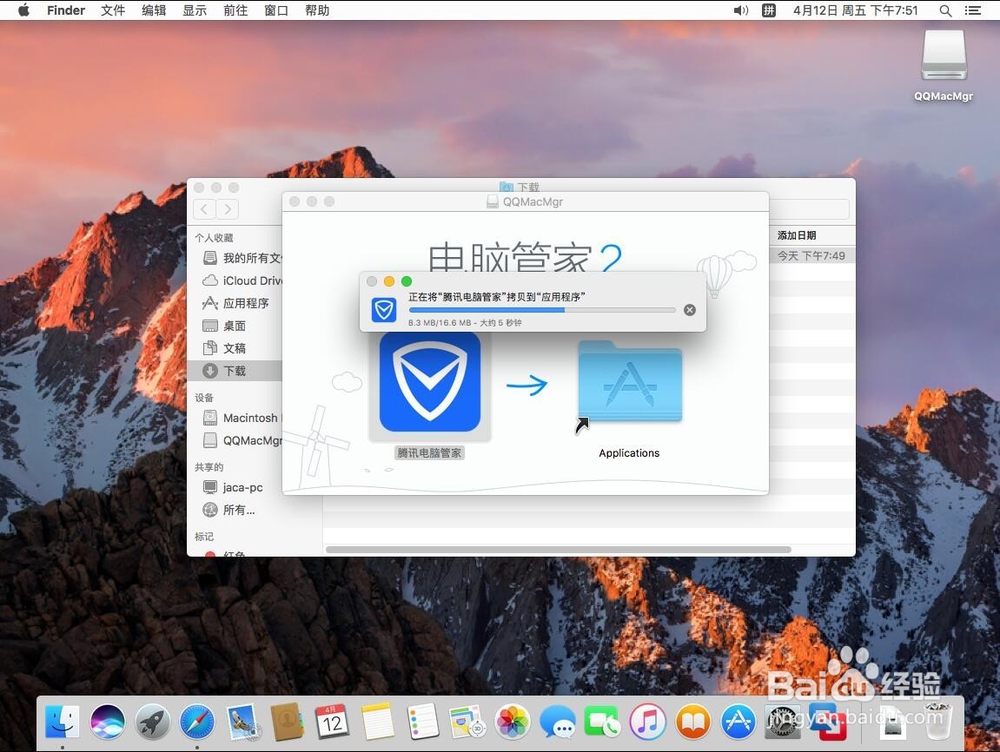Screen dimensions: 1000x752
Task: Open Photos from the Dock
Action: 512,721
